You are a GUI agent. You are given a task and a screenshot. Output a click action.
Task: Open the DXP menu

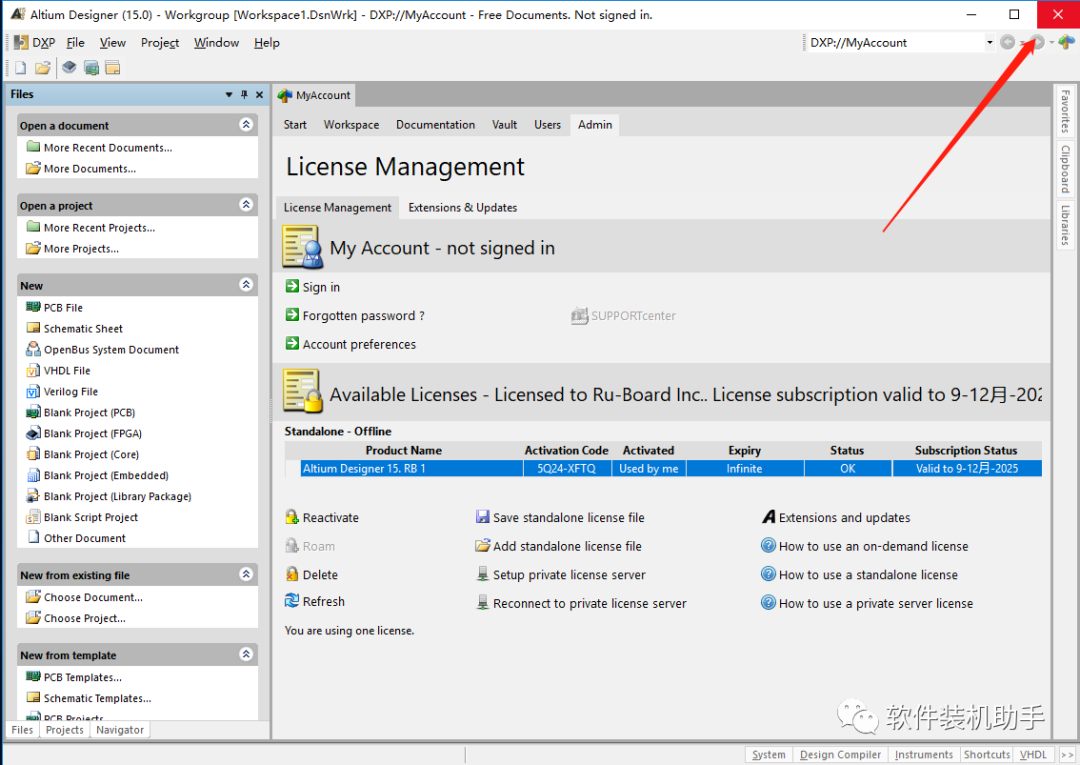(x=35, y=43)
